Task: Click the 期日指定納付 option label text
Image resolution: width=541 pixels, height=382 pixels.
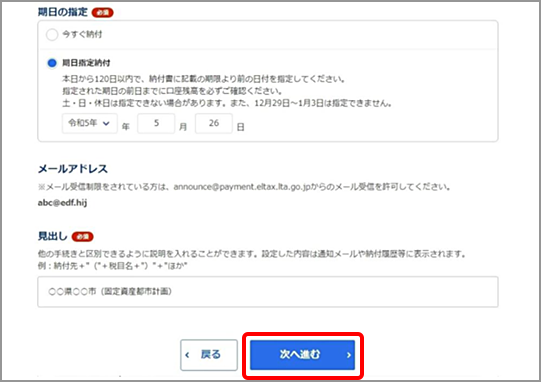Action: (86, 63)
